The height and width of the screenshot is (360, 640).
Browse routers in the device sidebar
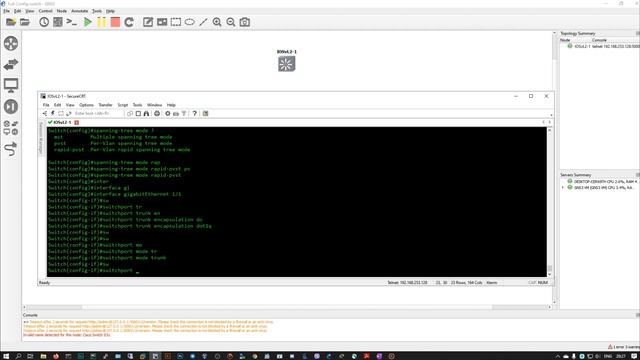(x=11, y=43)
